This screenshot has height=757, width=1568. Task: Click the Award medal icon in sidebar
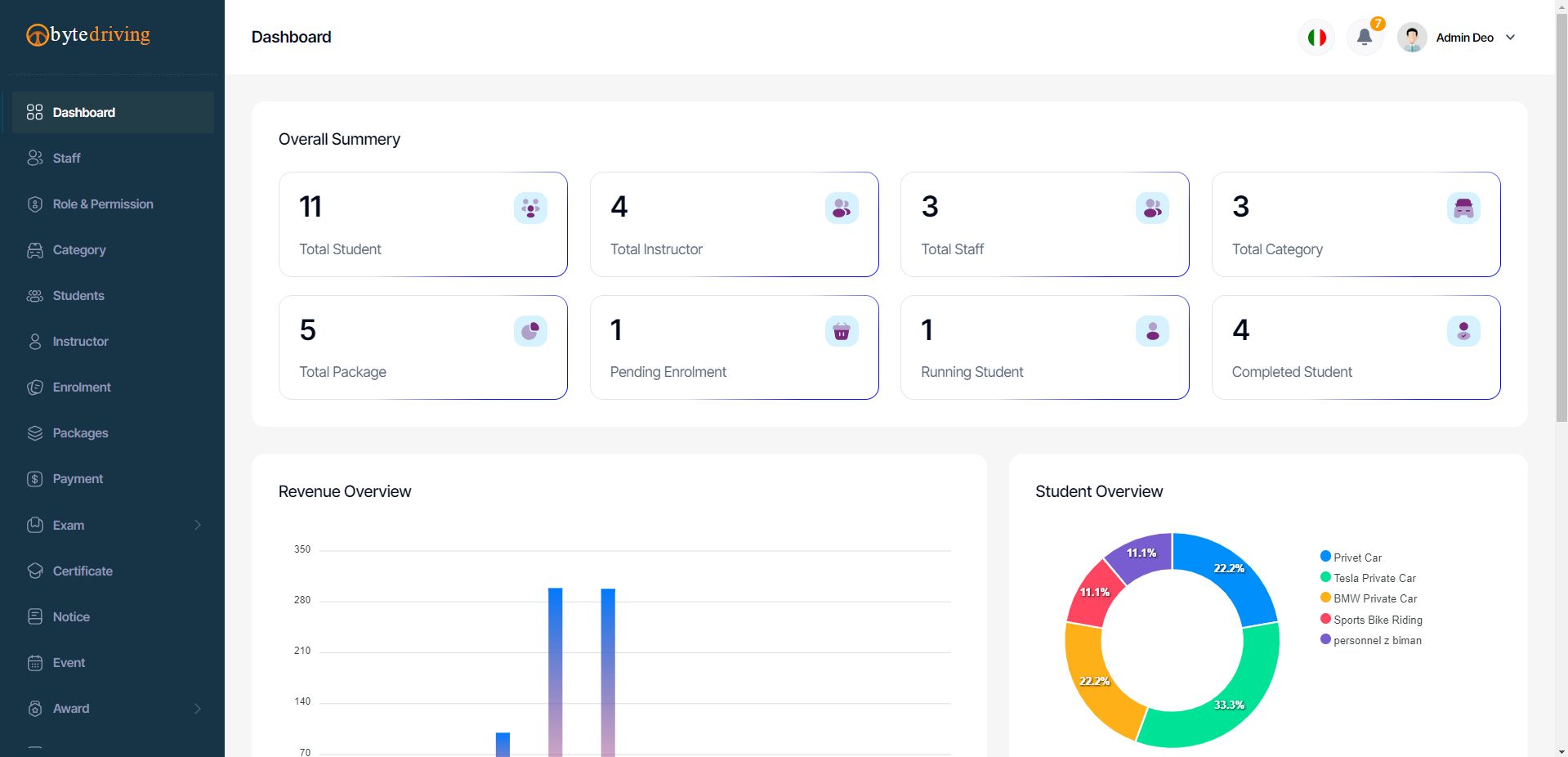click(34, 709)
